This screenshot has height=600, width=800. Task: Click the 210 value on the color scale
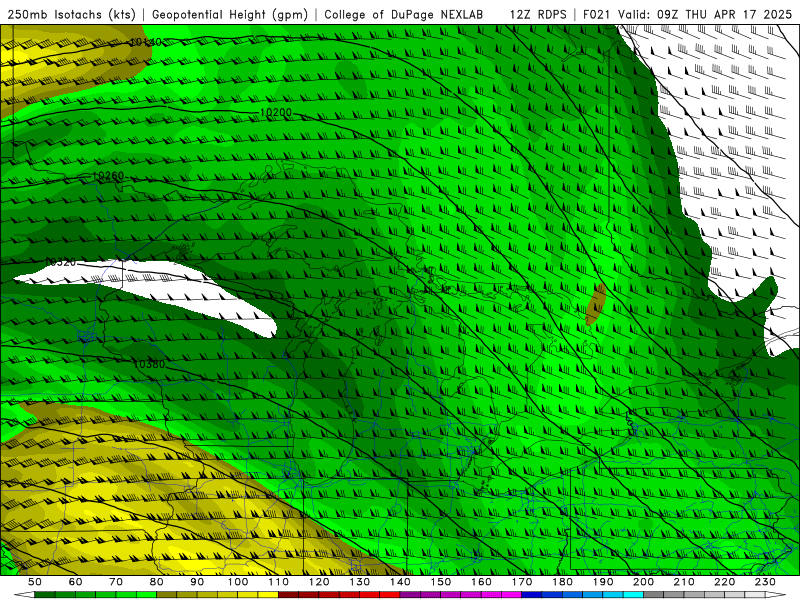pyautogui.click(x=684, y=582)
